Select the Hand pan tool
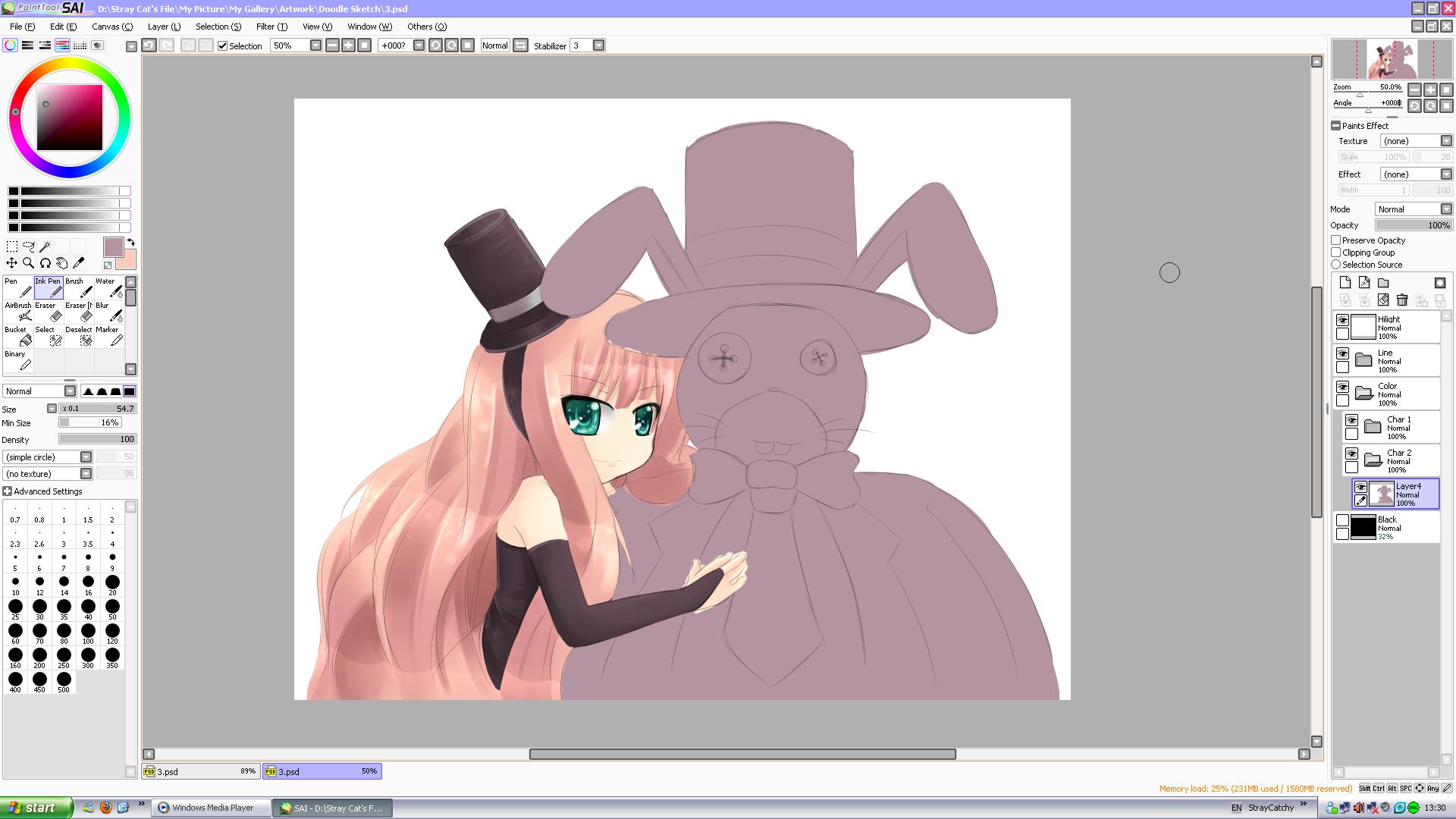 (x=62, y=263)
